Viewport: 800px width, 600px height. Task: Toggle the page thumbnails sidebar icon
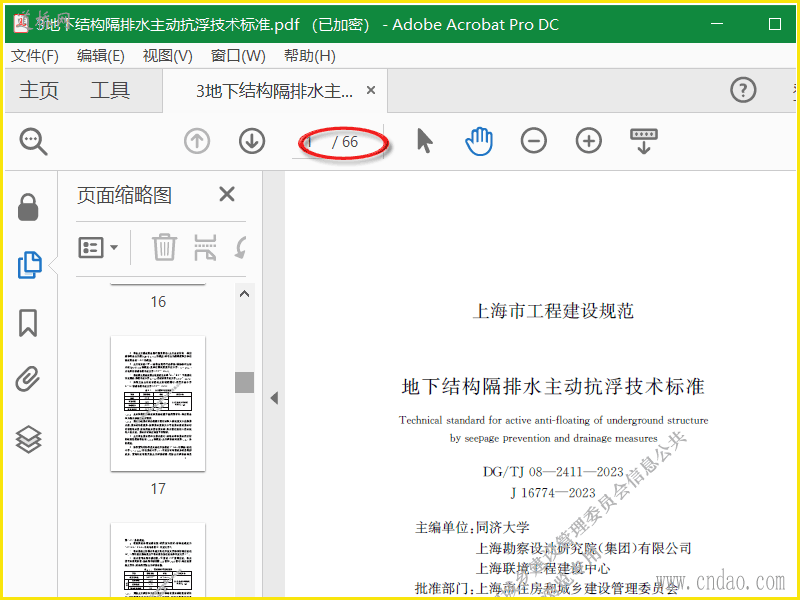tap(30, 265)
